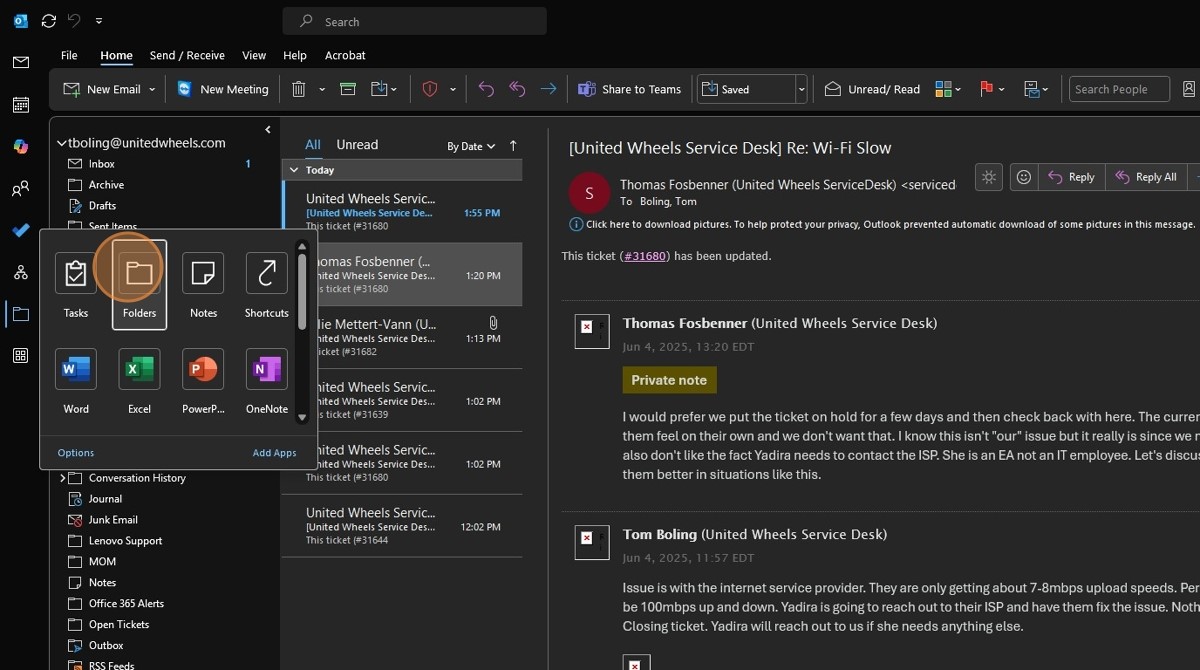This screenshot has width=1200, height=670.
Task: Open the To Do checkmark app
Action: (x=20, y=230)
